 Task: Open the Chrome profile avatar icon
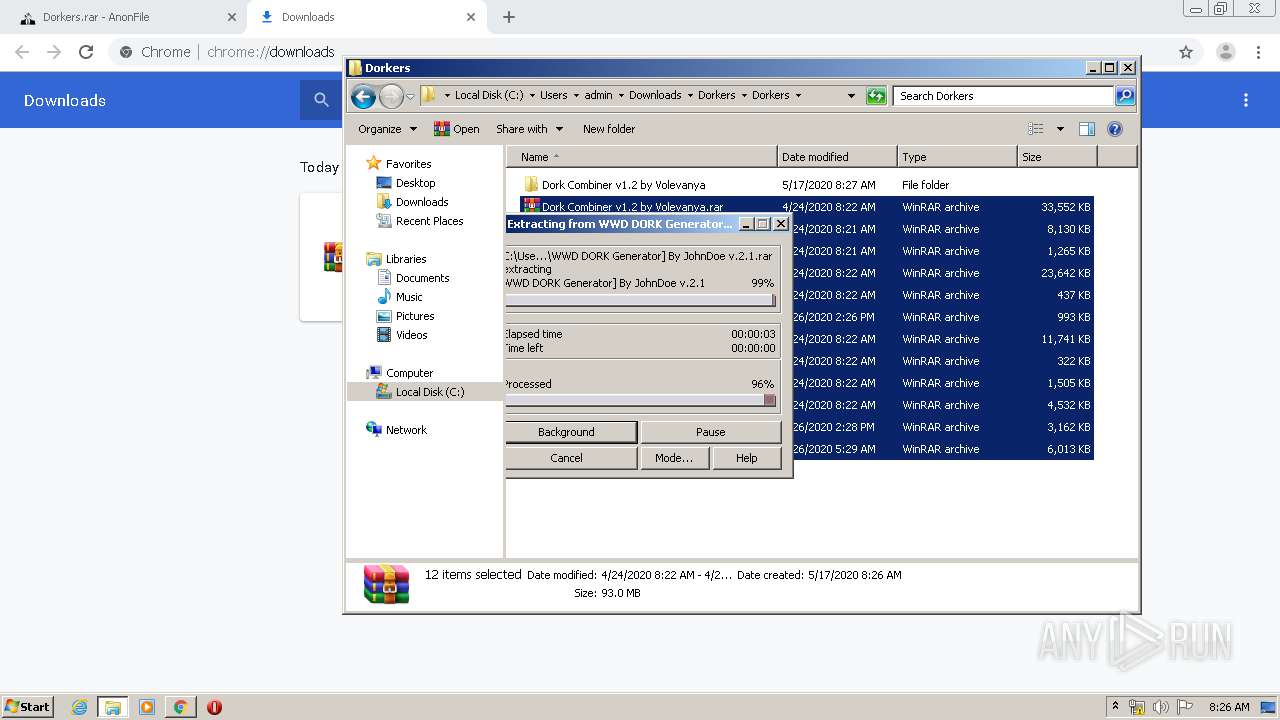click(1226, 52)
